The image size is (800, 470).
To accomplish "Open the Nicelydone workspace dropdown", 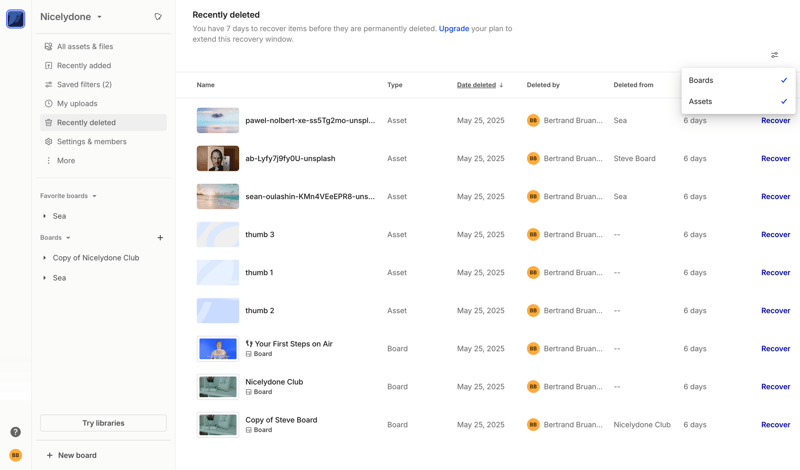I will (x=71, y=17).
